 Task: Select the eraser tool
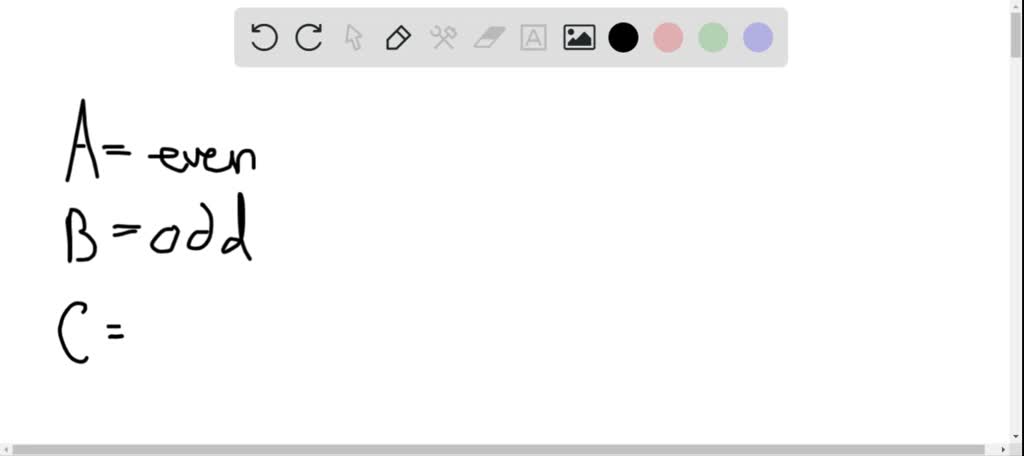coord(488,37)
